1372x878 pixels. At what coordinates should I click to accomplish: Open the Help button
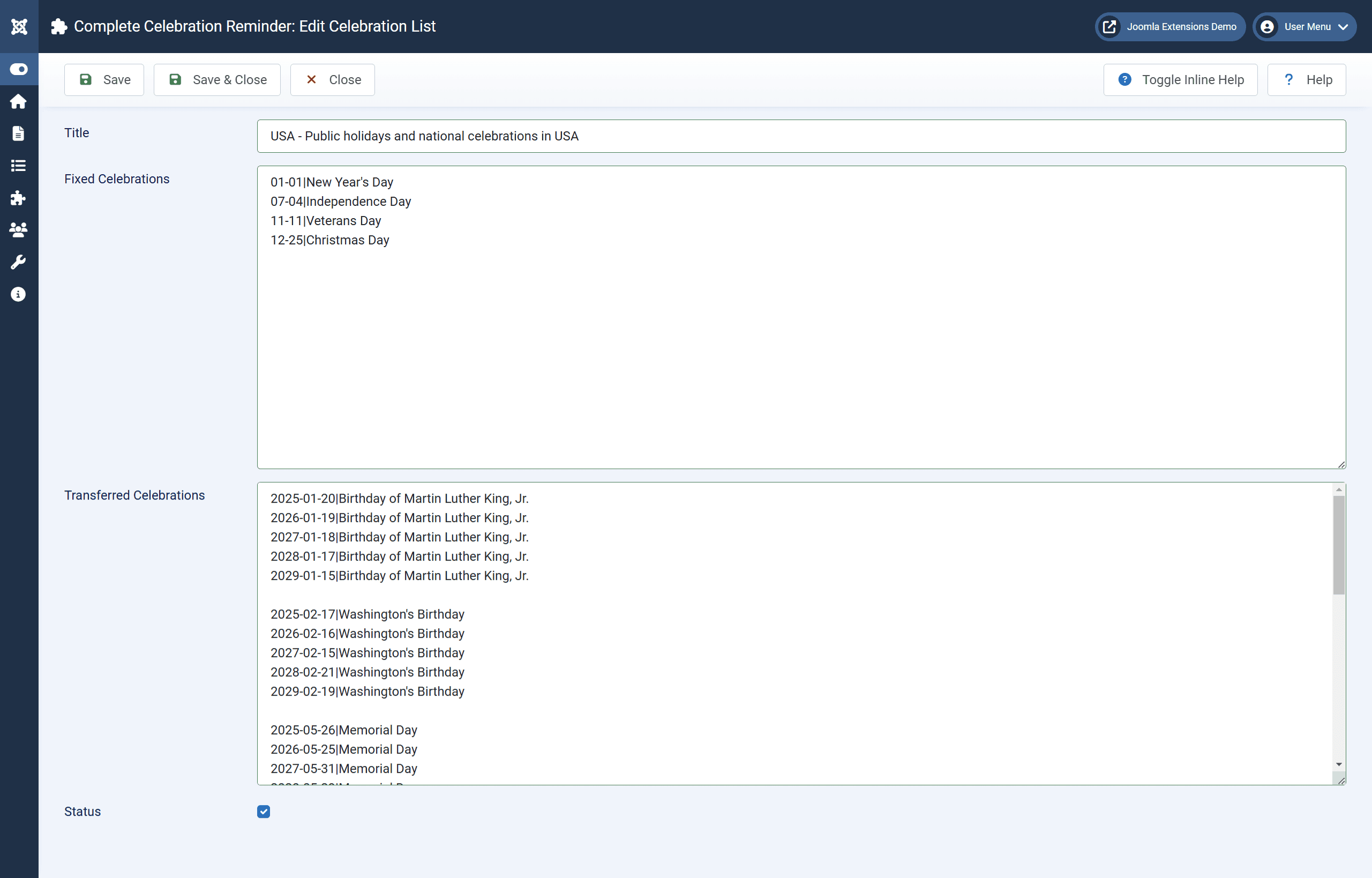1307,80
